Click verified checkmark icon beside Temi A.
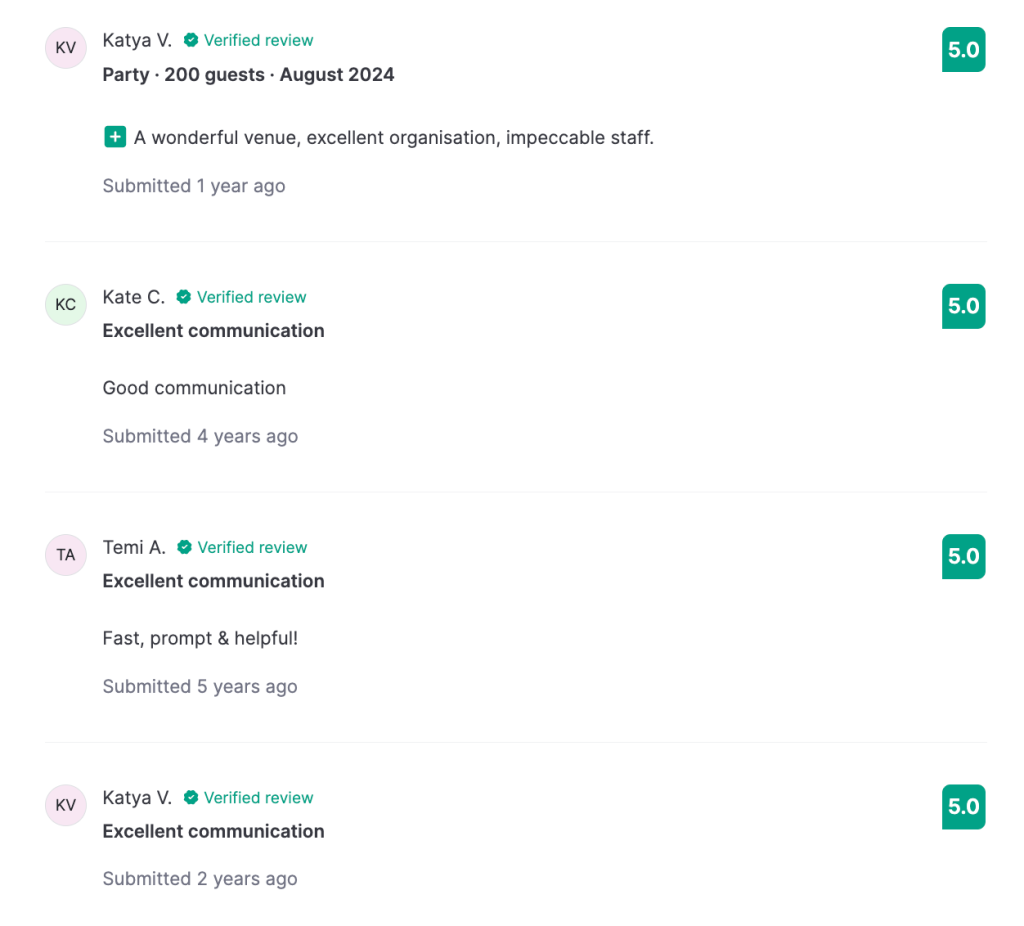 [x=184, y=547]
